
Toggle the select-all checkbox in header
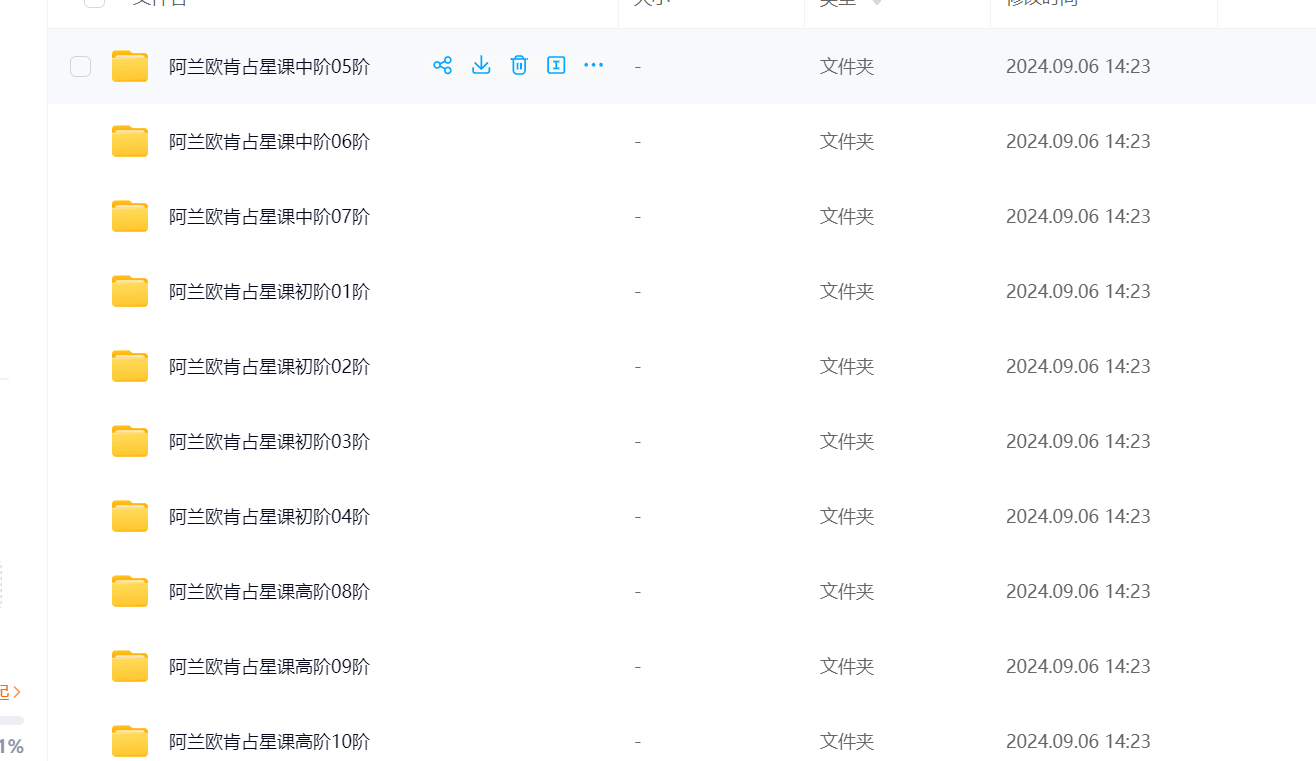click(x=94, y=2)
